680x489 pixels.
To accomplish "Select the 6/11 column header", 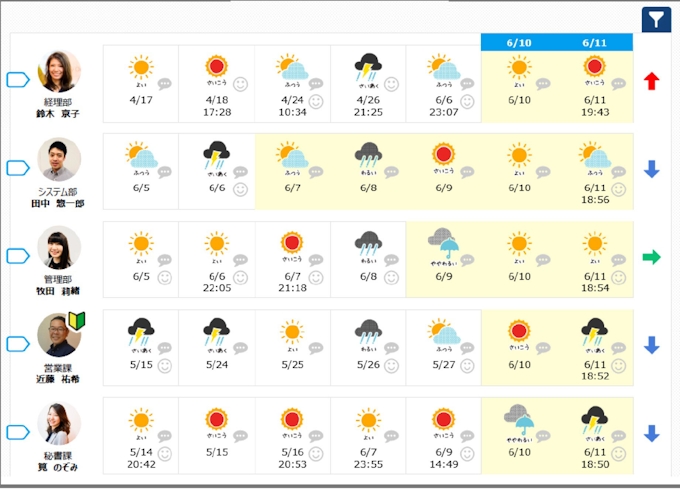I will pos(594,42).
